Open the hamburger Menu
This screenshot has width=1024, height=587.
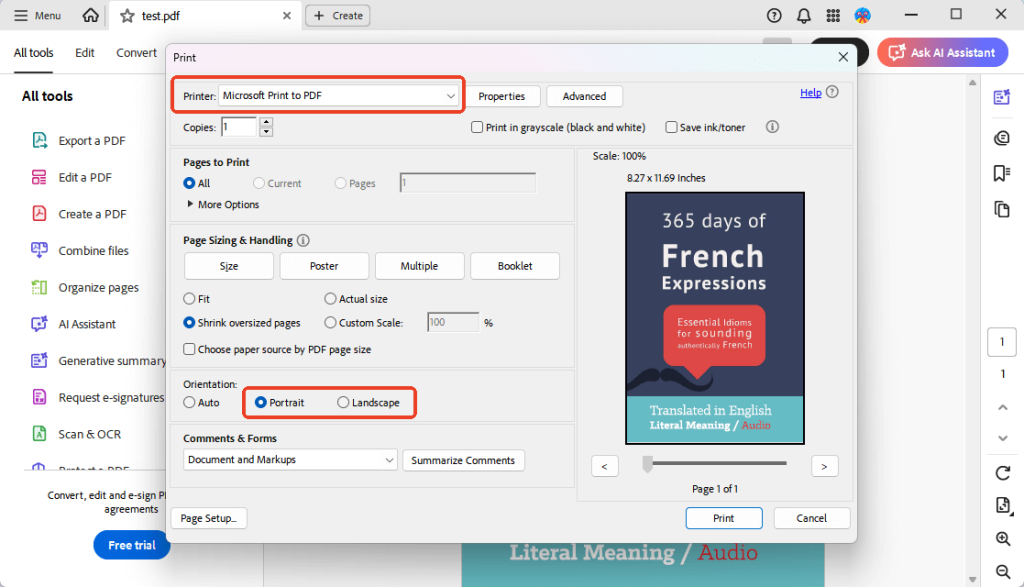[37, 15]
